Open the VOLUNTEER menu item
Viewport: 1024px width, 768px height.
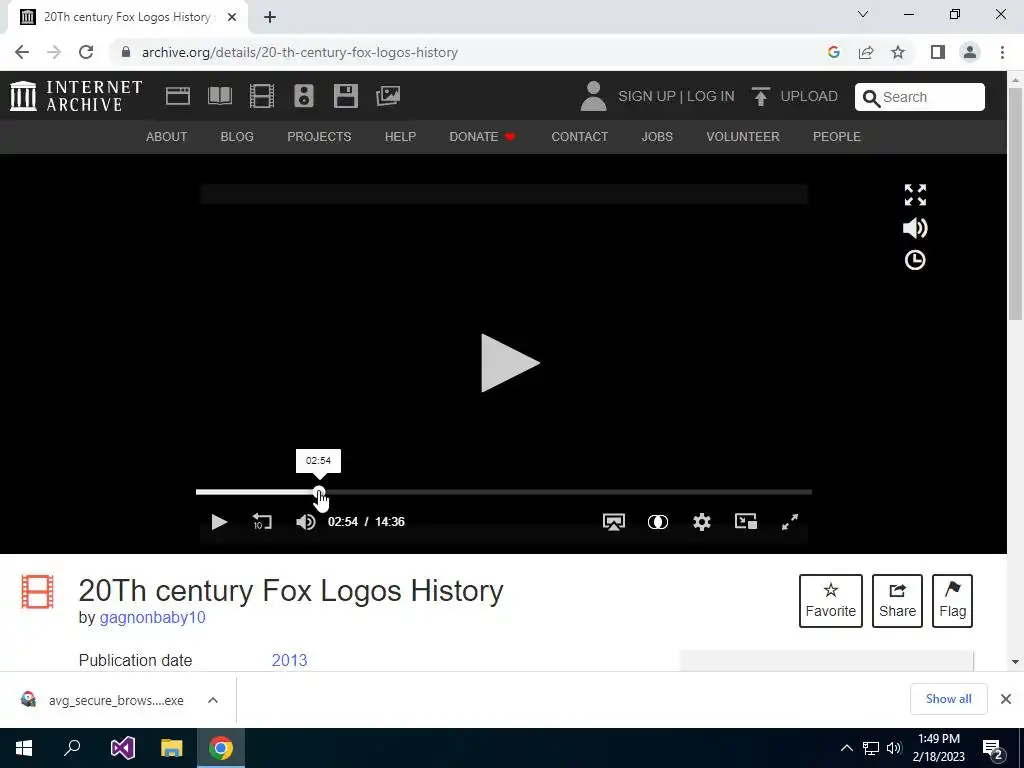tap(743, 136)
